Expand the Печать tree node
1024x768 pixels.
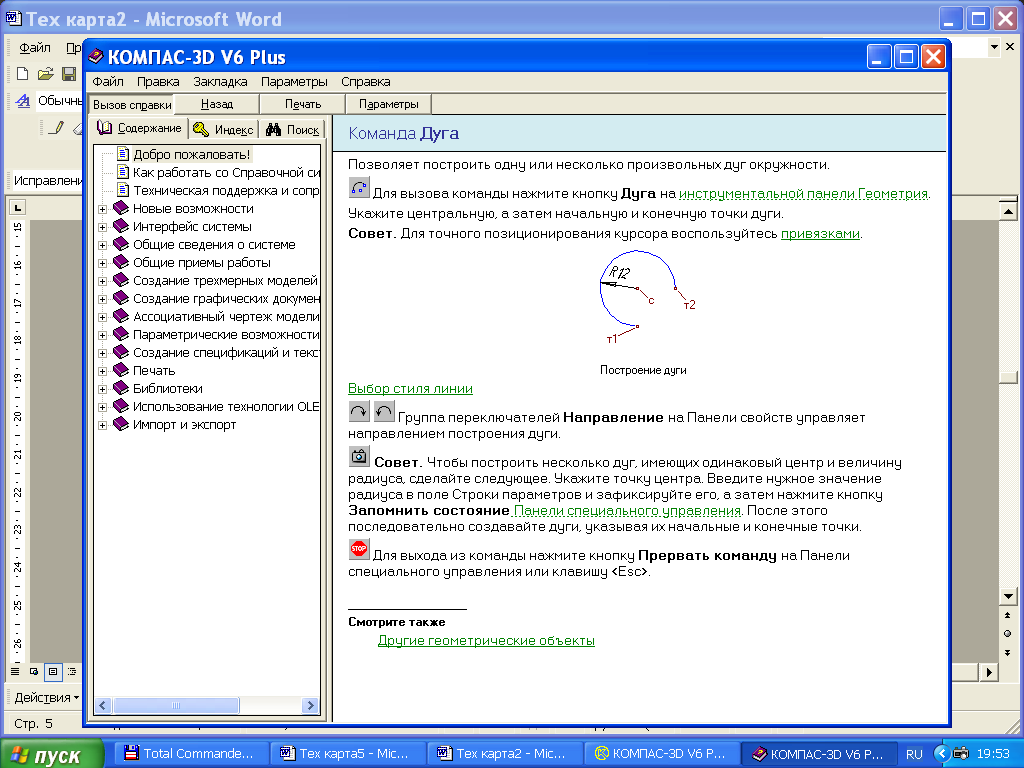point(103,371)
